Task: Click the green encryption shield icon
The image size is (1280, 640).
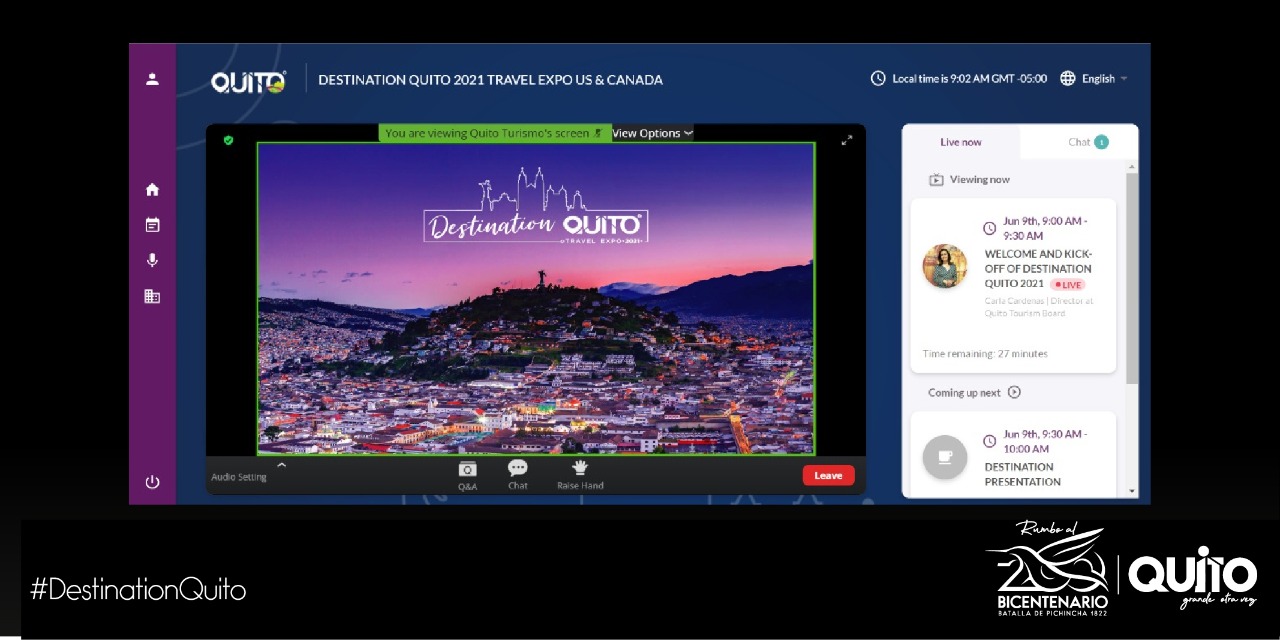Action: (x=228, y=141)
